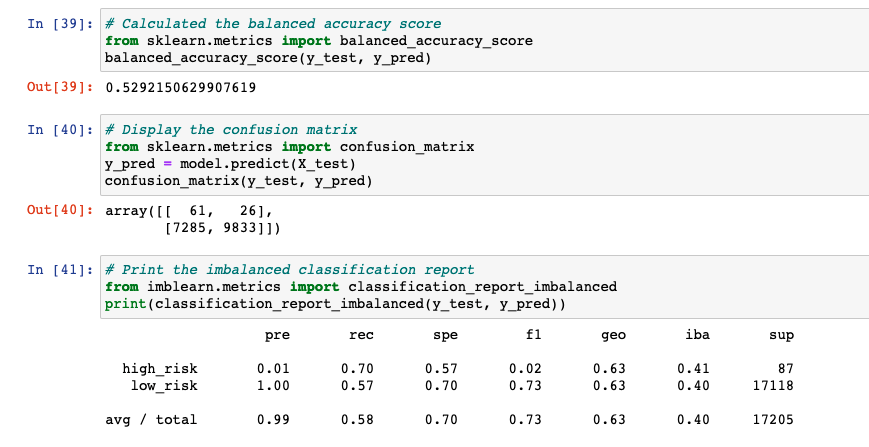Screen dimensions: 869x447
Task: Click the In [39] prompt label
Action: (x=60, y=24)
